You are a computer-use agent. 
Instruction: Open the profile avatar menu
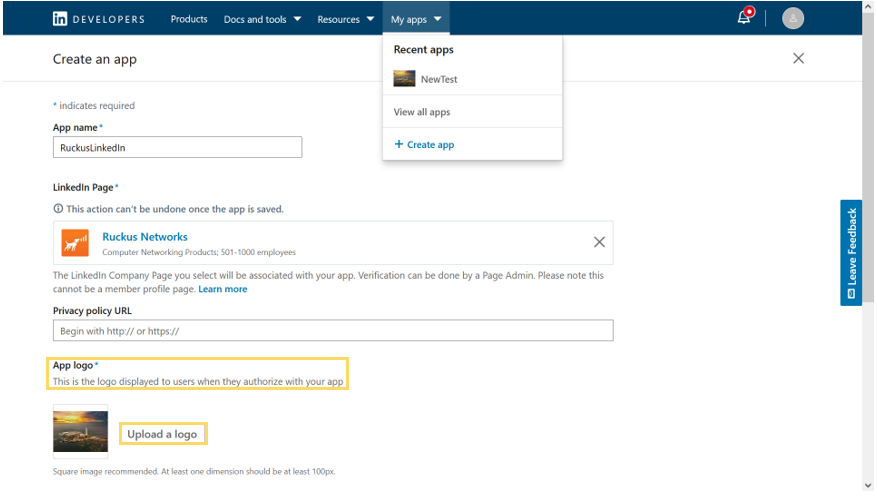(x=793, y=18)
